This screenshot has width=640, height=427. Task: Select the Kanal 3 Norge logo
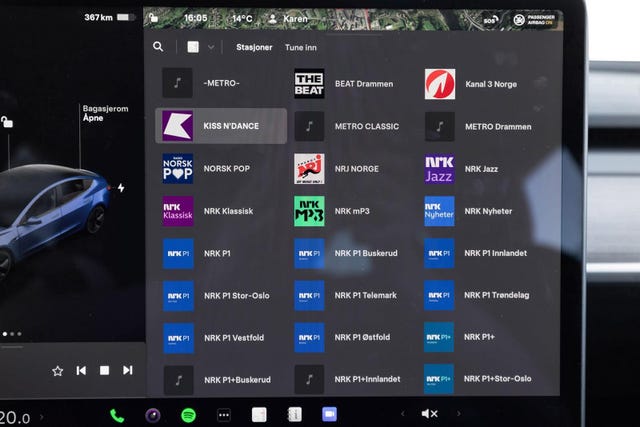click(440, 84)
